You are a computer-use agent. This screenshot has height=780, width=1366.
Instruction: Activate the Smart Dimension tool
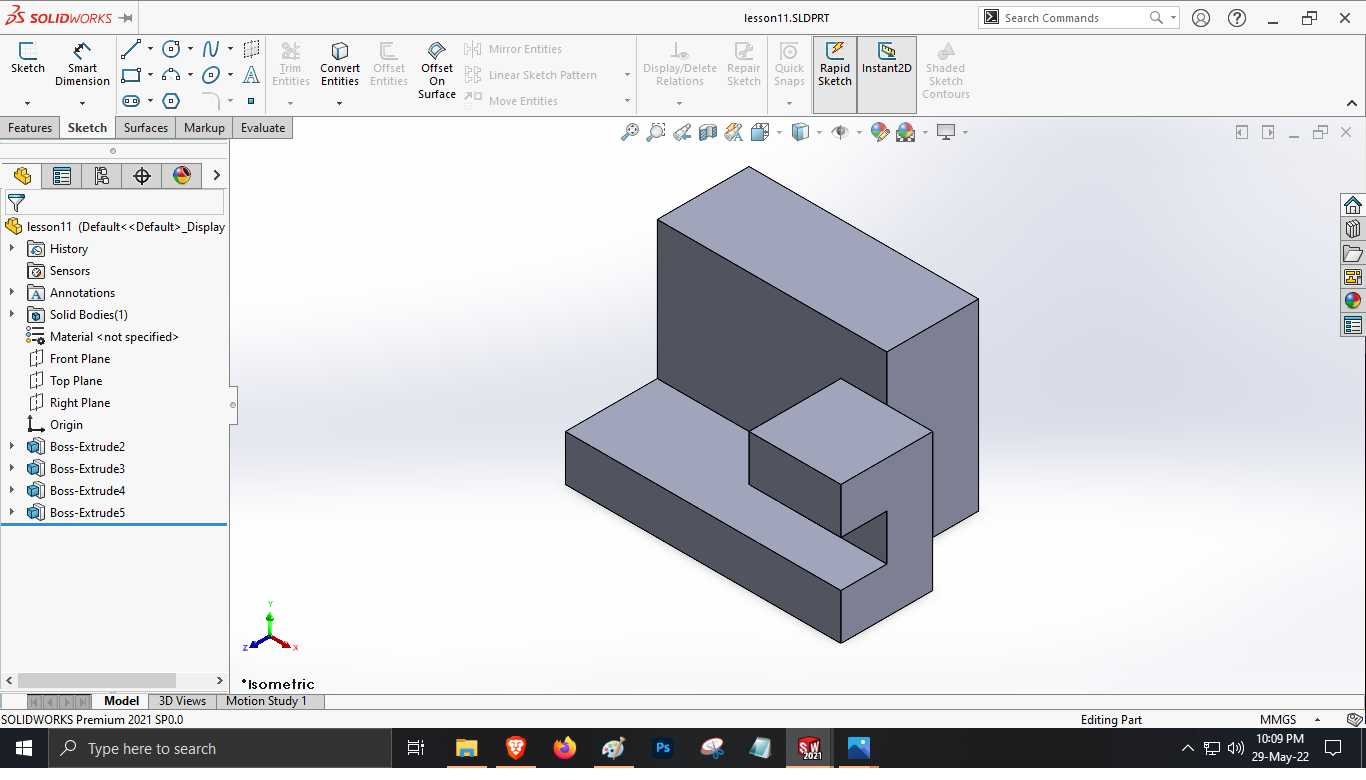(82, 64)
